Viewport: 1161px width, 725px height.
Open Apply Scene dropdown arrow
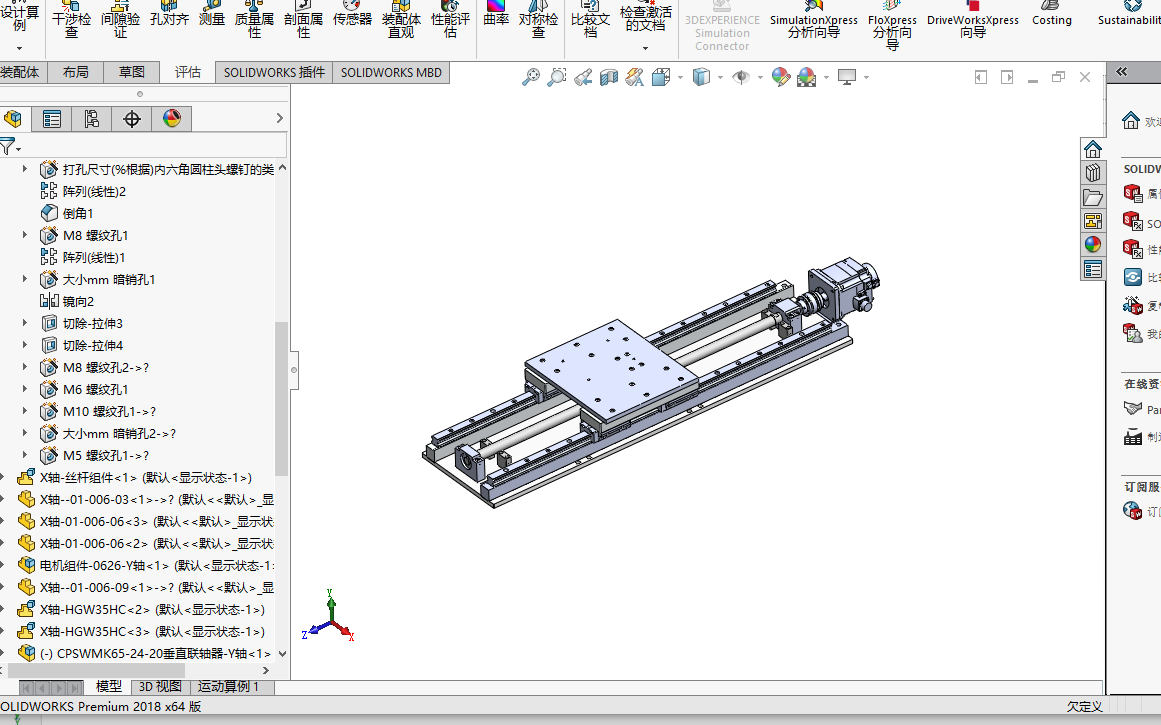826,77
